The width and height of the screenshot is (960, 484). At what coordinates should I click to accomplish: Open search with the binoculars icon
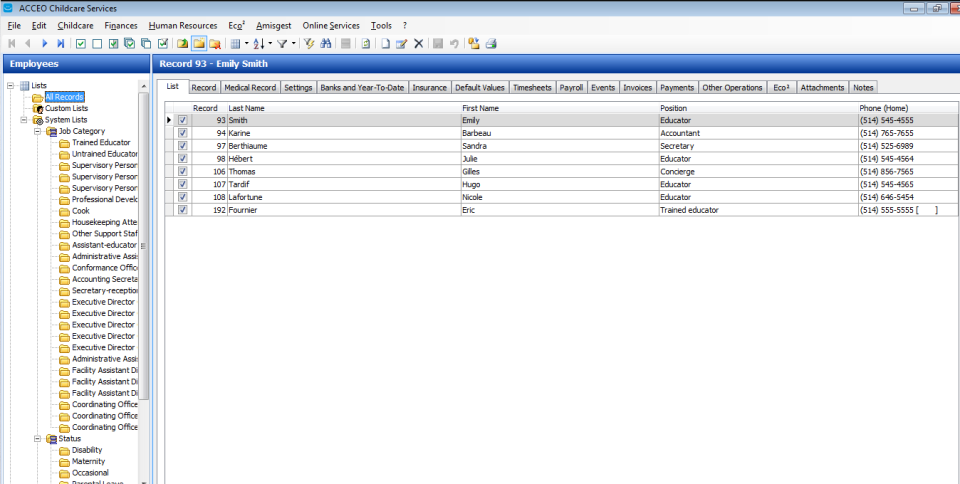click(x=326, y=43)
